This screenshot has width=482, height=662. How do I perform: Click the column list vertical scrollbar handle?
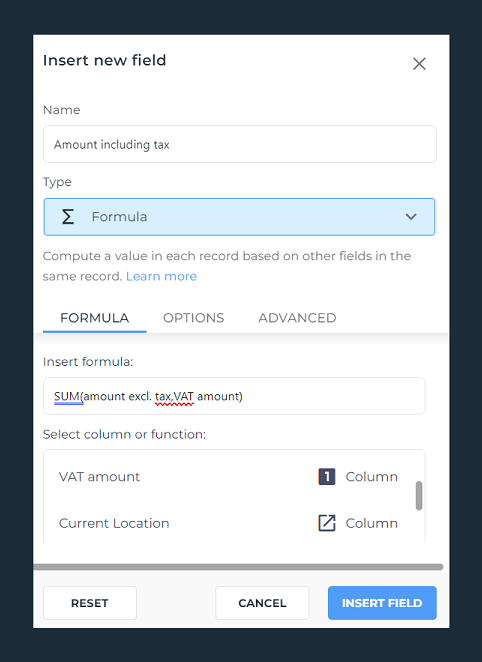[x=419, y=496]
